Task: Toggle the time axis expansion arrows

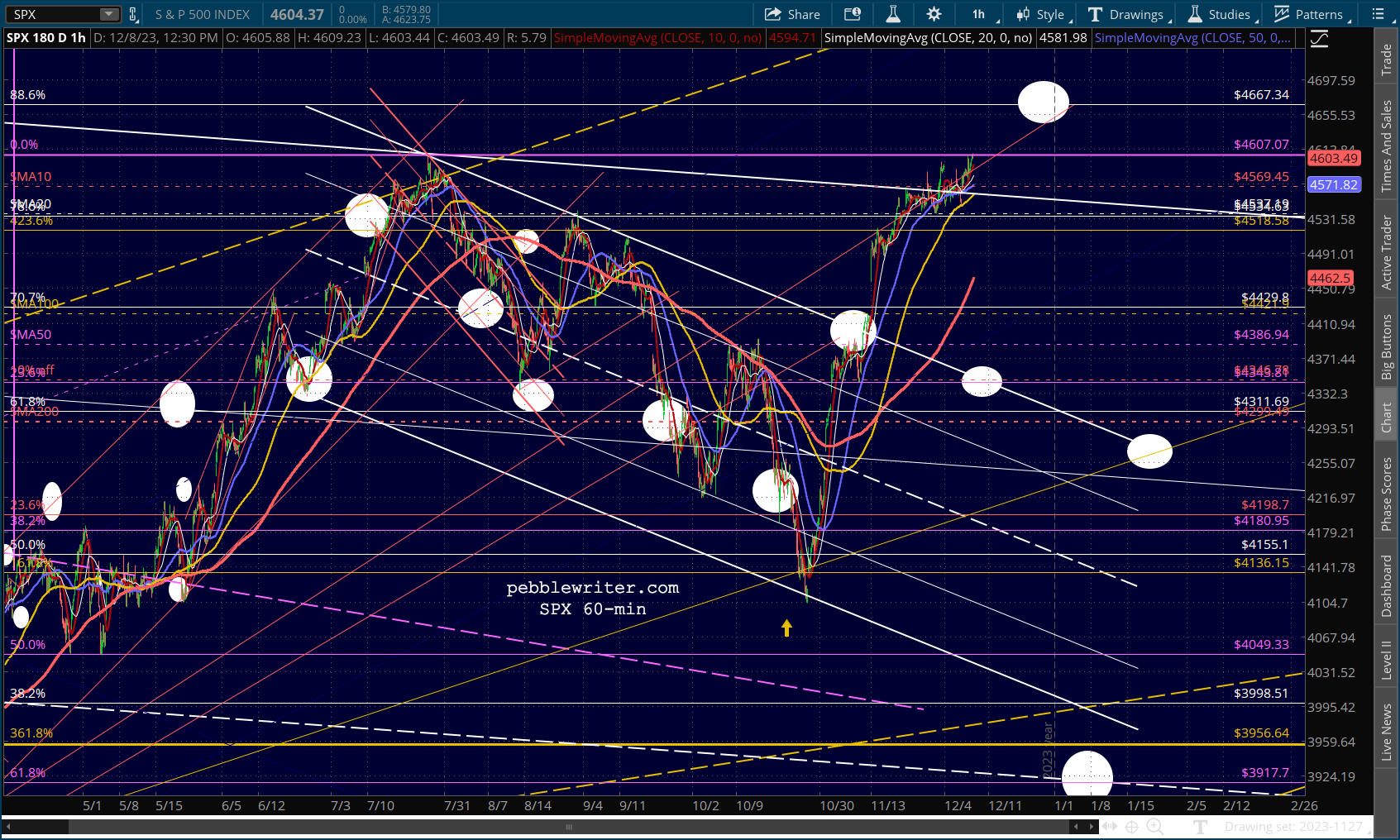Action: (1109, 826)
